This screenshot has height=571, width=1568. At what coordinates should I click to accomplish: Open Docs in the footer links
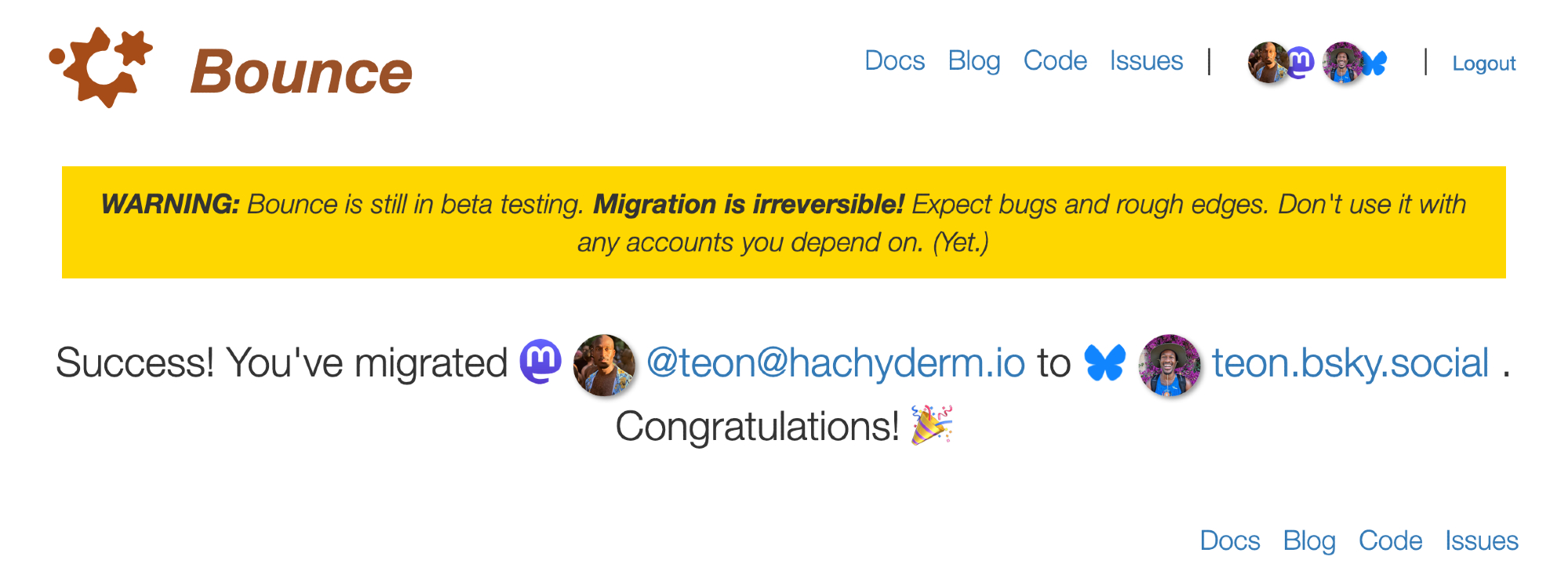coord(1229,540)
